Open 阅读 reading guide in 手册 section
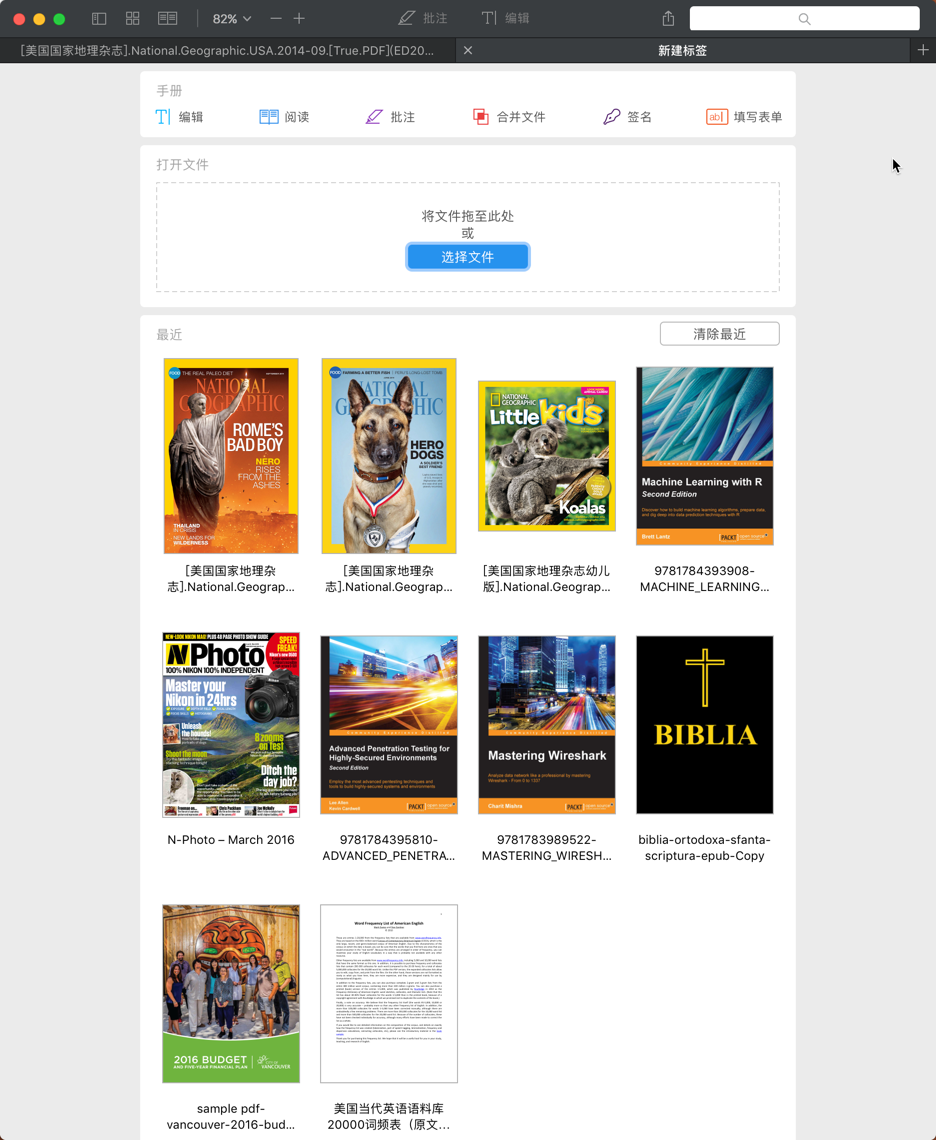936x1140 pixels. 284,117
